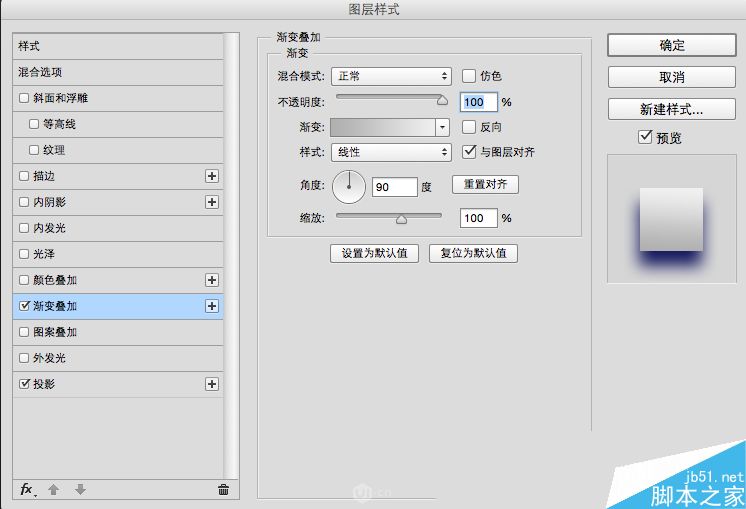The image size is (746, 509).
Task: Toggle 反向 reverse checkbox
Action: 469,127
